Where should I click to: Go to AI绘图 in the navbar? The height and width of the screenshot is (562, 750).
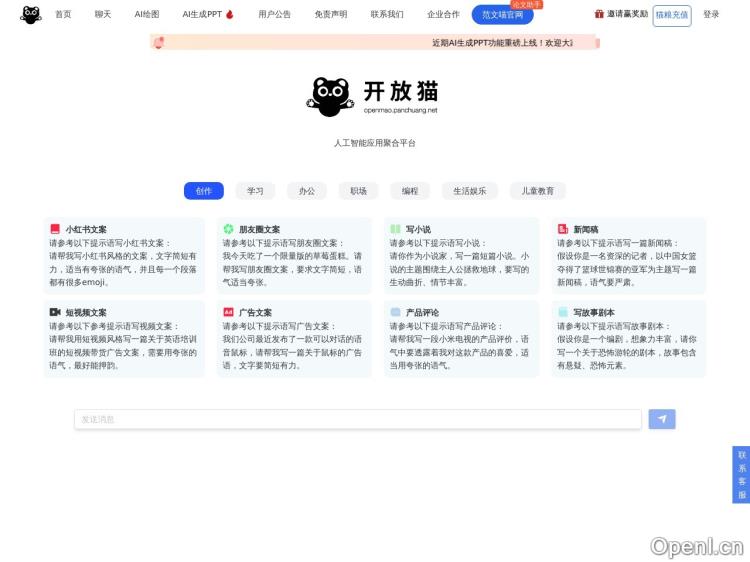(147, 14)
